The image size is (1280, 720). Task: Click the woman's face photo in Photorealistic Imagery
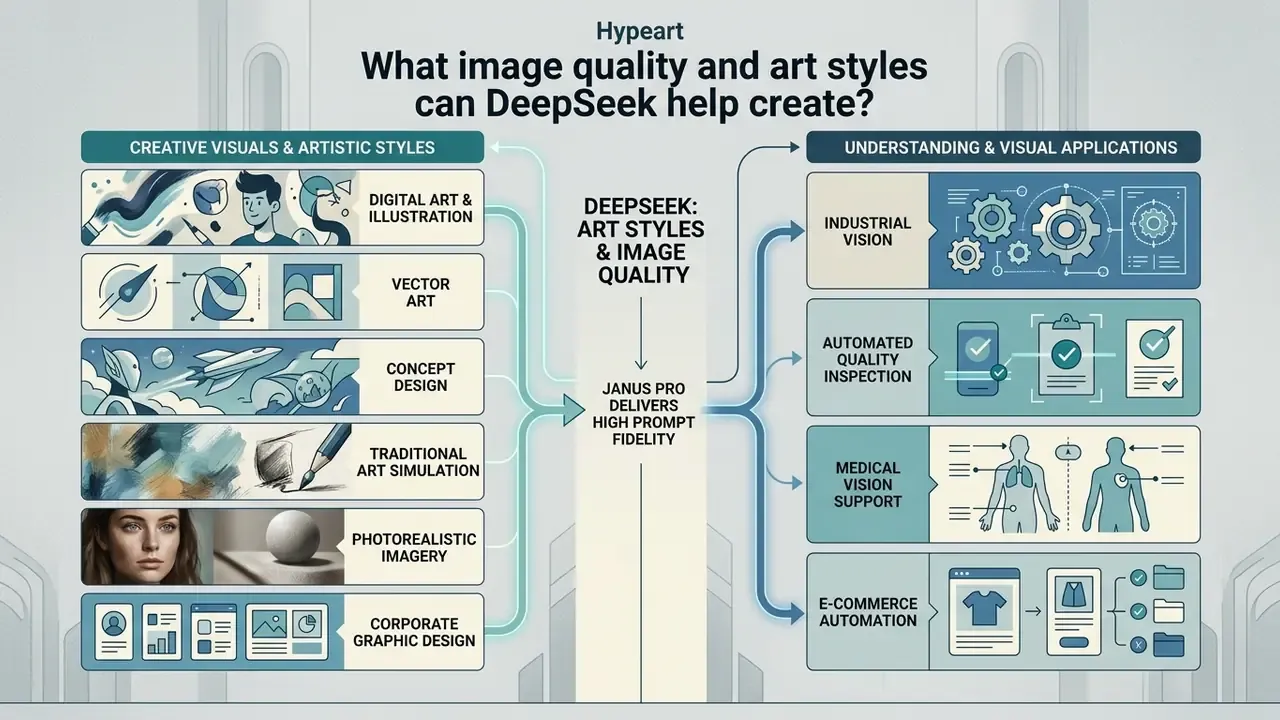click(x=147, y=548)
